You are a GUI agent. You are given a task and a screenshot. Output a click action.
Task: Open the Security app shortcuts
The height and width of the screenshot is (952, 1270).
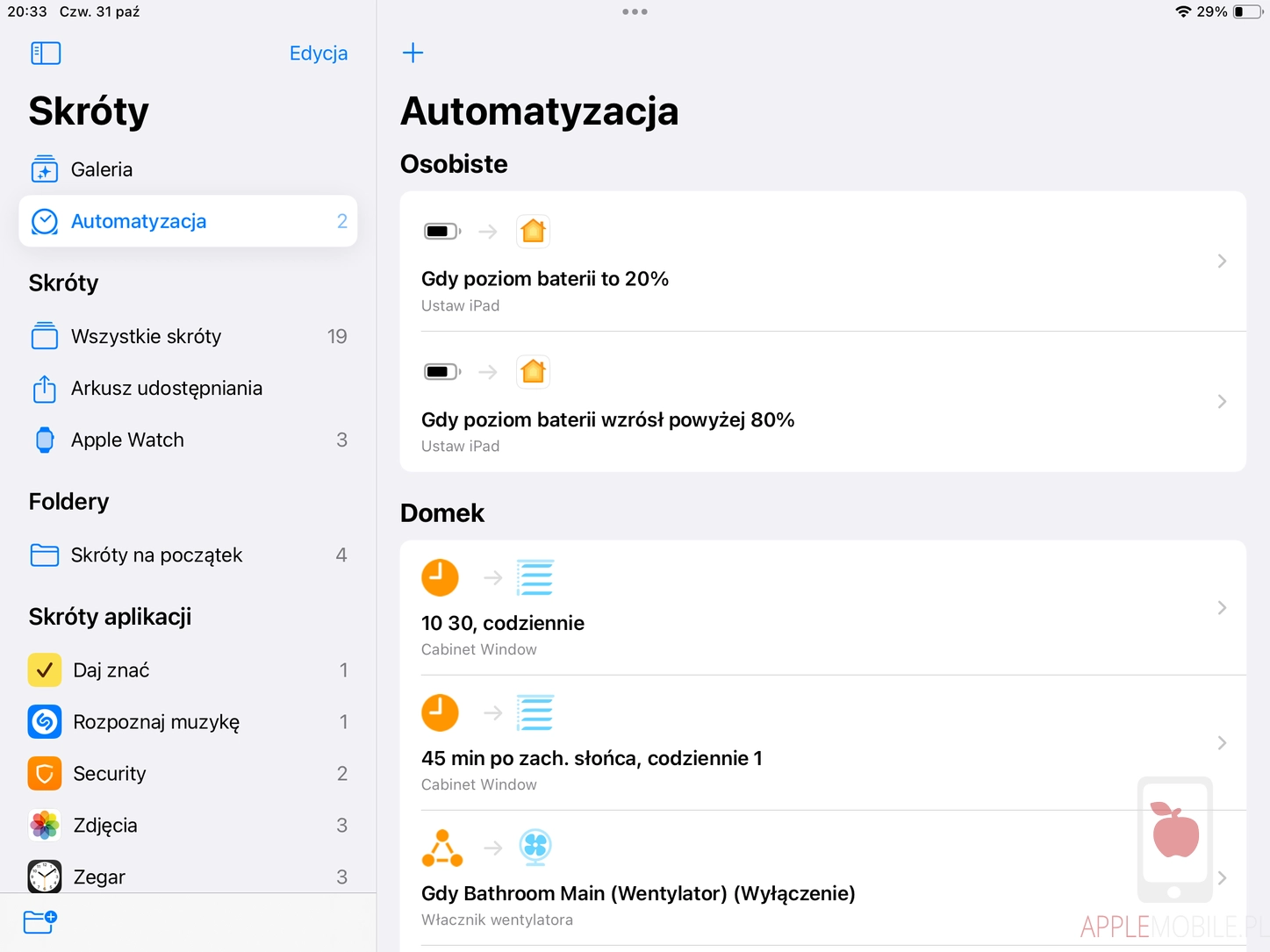[110, 774]
